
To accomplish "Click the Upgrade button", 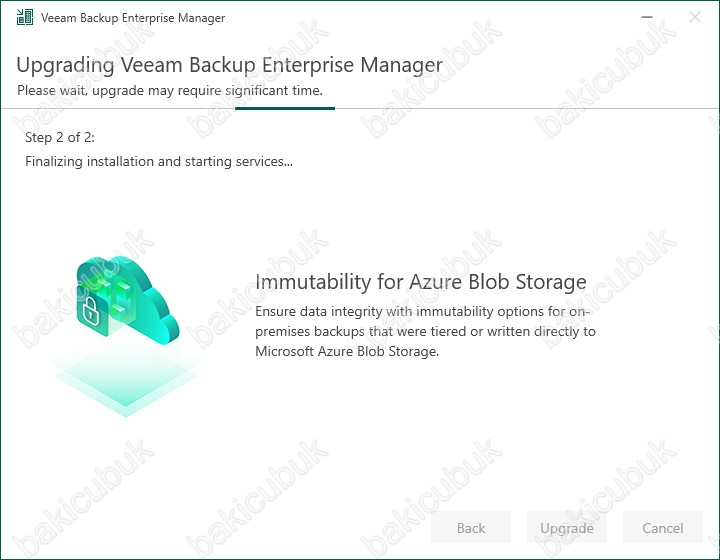I will coord(567,528).
